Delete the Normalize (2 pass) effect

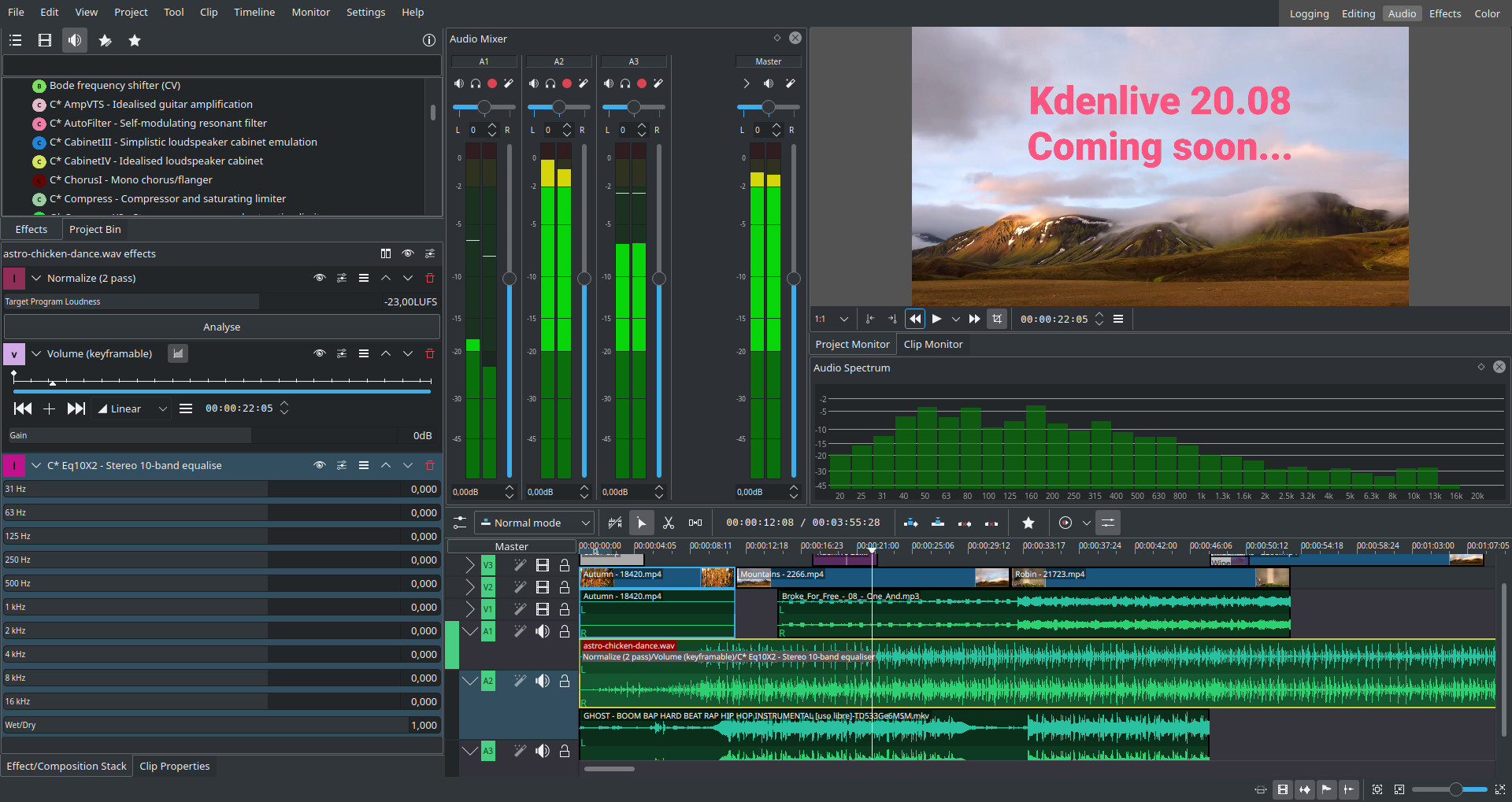(x=430, y=278)
